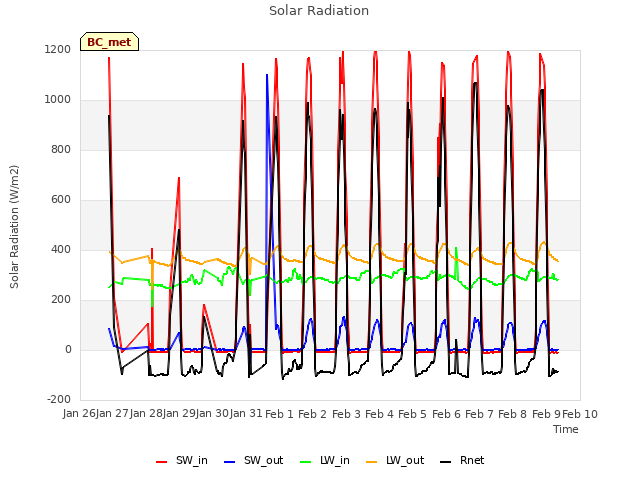This screenshot has width=640, height=480.
Task: Click the Feb 10 x-axis tick label
Action: (580, 414)
